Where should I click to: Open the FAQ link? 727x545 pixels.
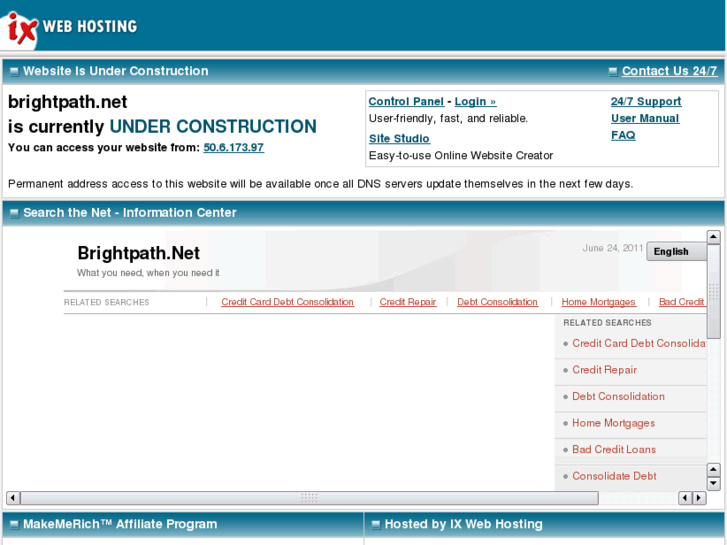(623, 135)
